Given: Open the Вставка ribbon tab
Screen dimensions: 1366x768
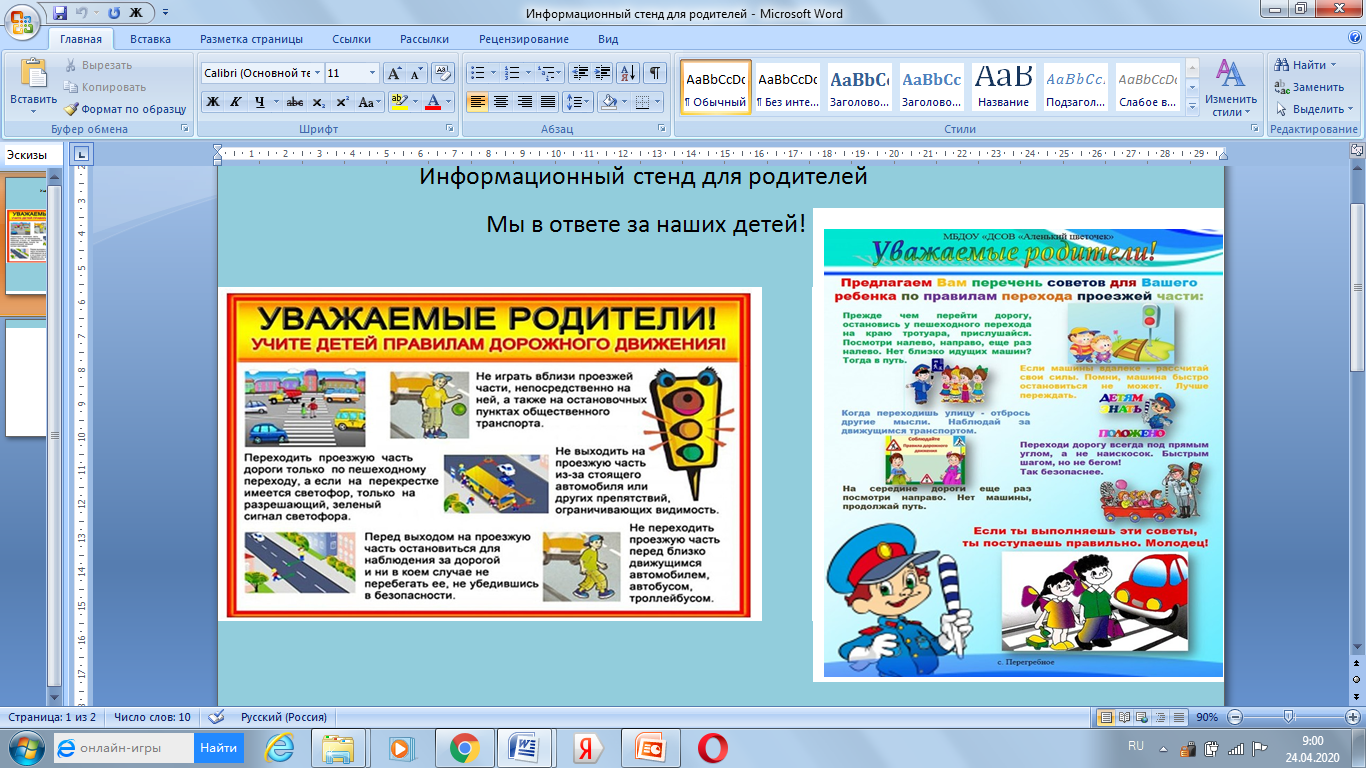Looking at the screenshot, I should pos(150,39).
